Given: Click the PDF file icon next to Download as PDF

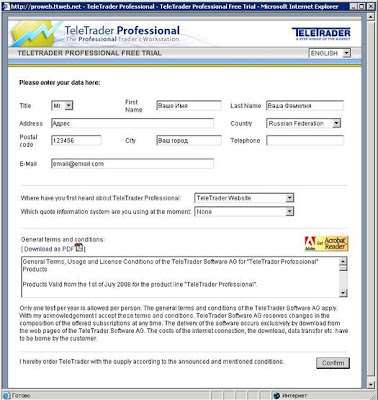Looking at the screenshot, I should (79, 247).
